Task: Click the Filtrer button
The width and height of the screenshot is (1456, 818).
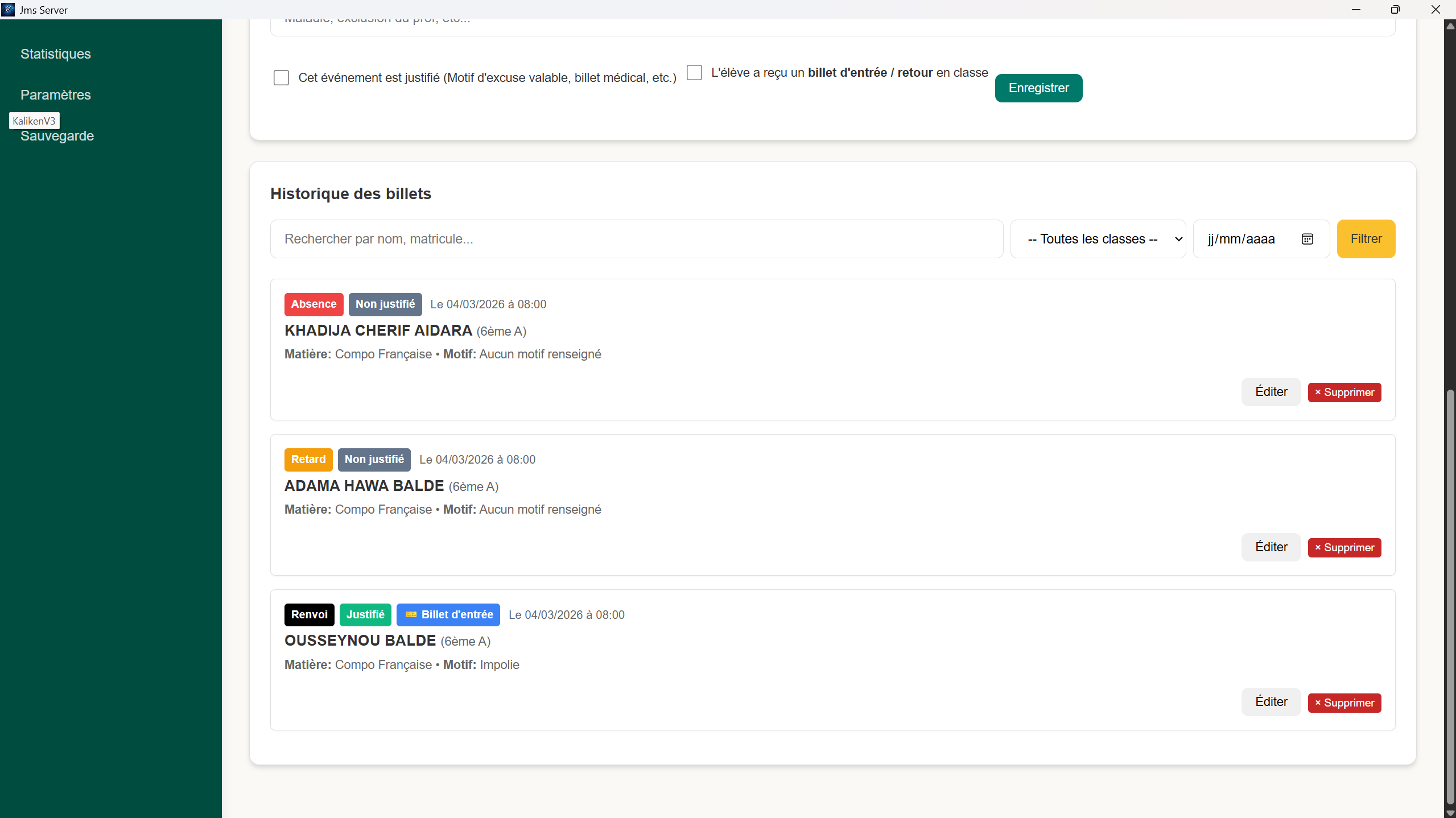Action: (x=1366, y=238)
